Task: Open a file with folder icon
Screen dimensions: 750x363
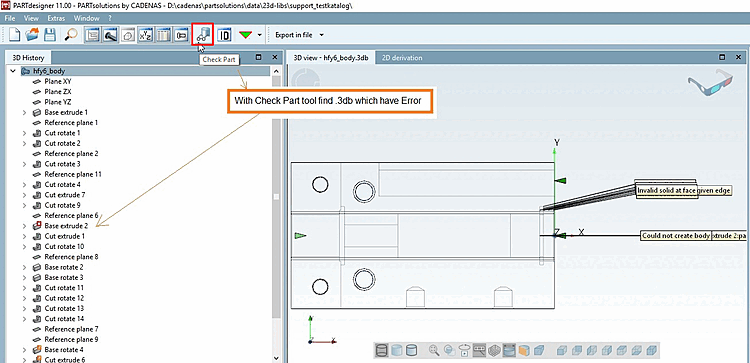Action: point(33,35)
